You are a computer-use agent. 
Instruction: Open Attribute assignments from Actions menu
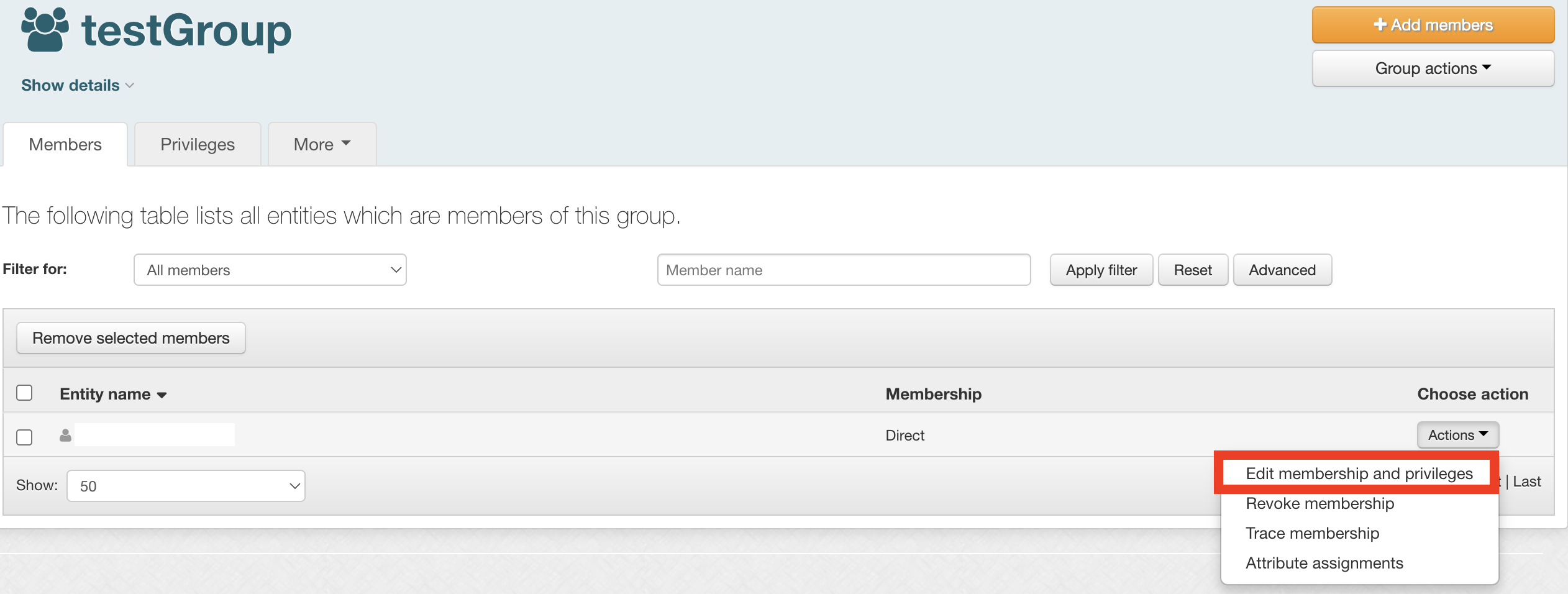click(1324, 563)
